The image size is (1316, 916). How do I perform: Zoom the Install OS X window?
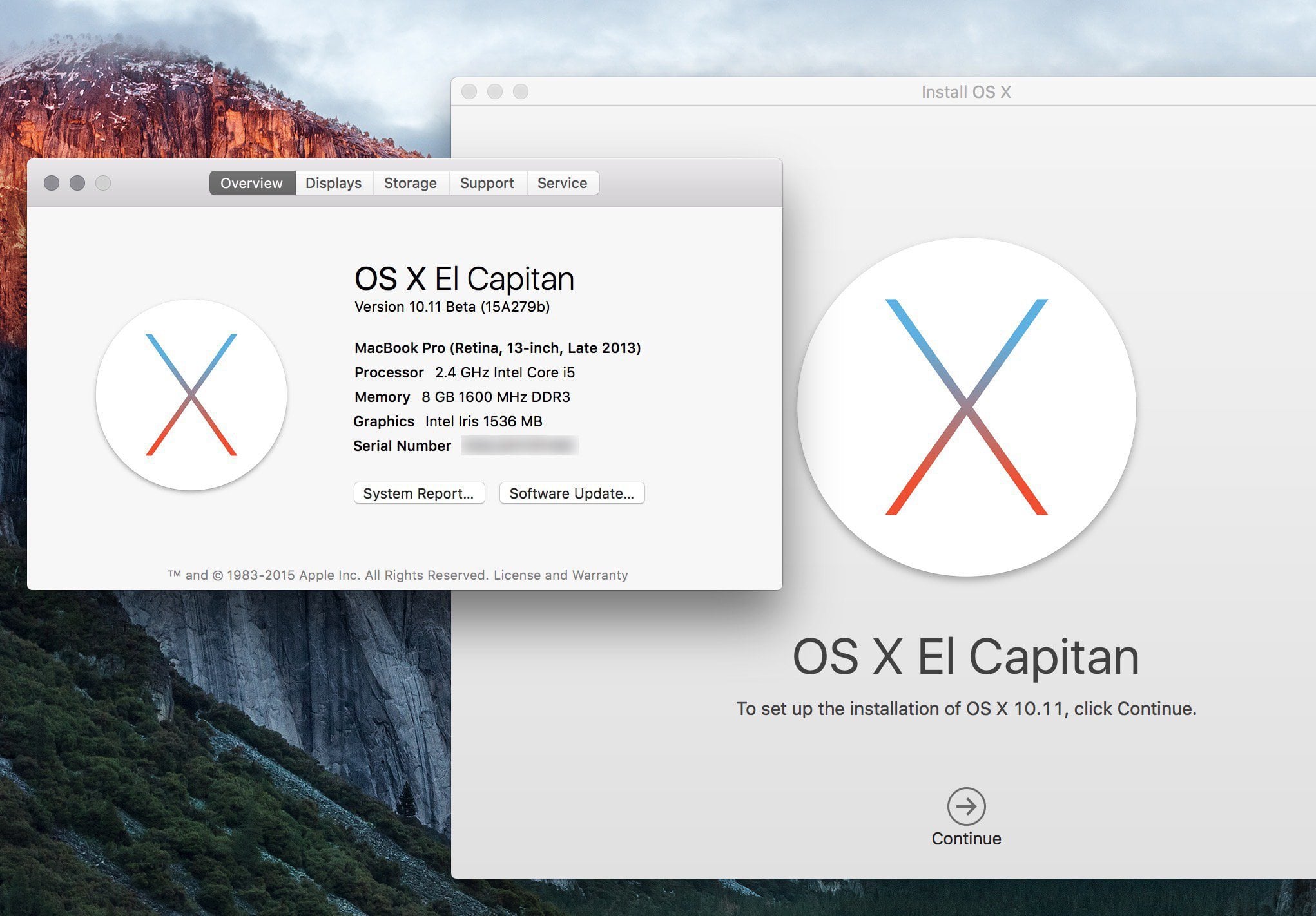click(x=521, y=91)
